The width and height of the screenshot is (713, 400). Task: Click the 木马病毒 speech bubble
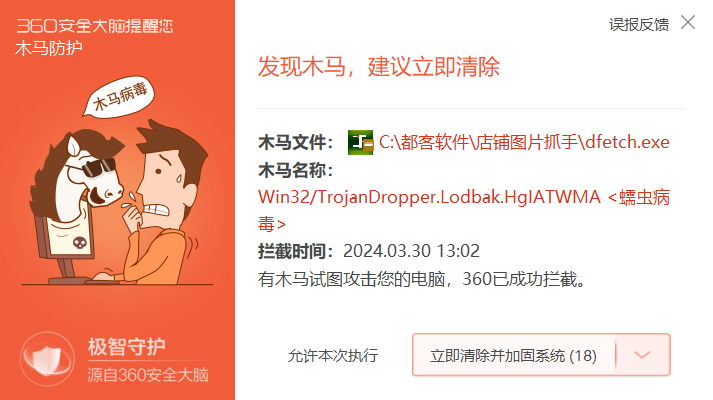point(119,97)
